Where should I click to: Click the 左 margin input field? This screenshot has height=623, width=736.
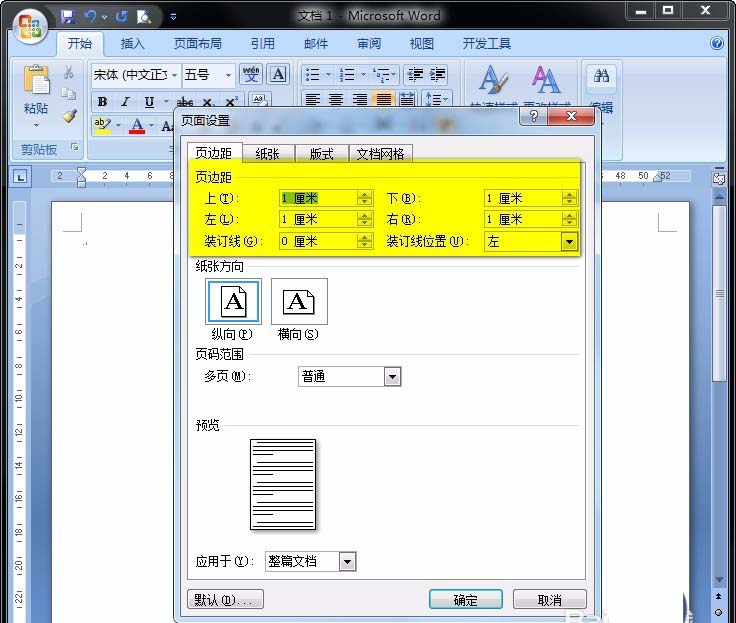point(317,219)
